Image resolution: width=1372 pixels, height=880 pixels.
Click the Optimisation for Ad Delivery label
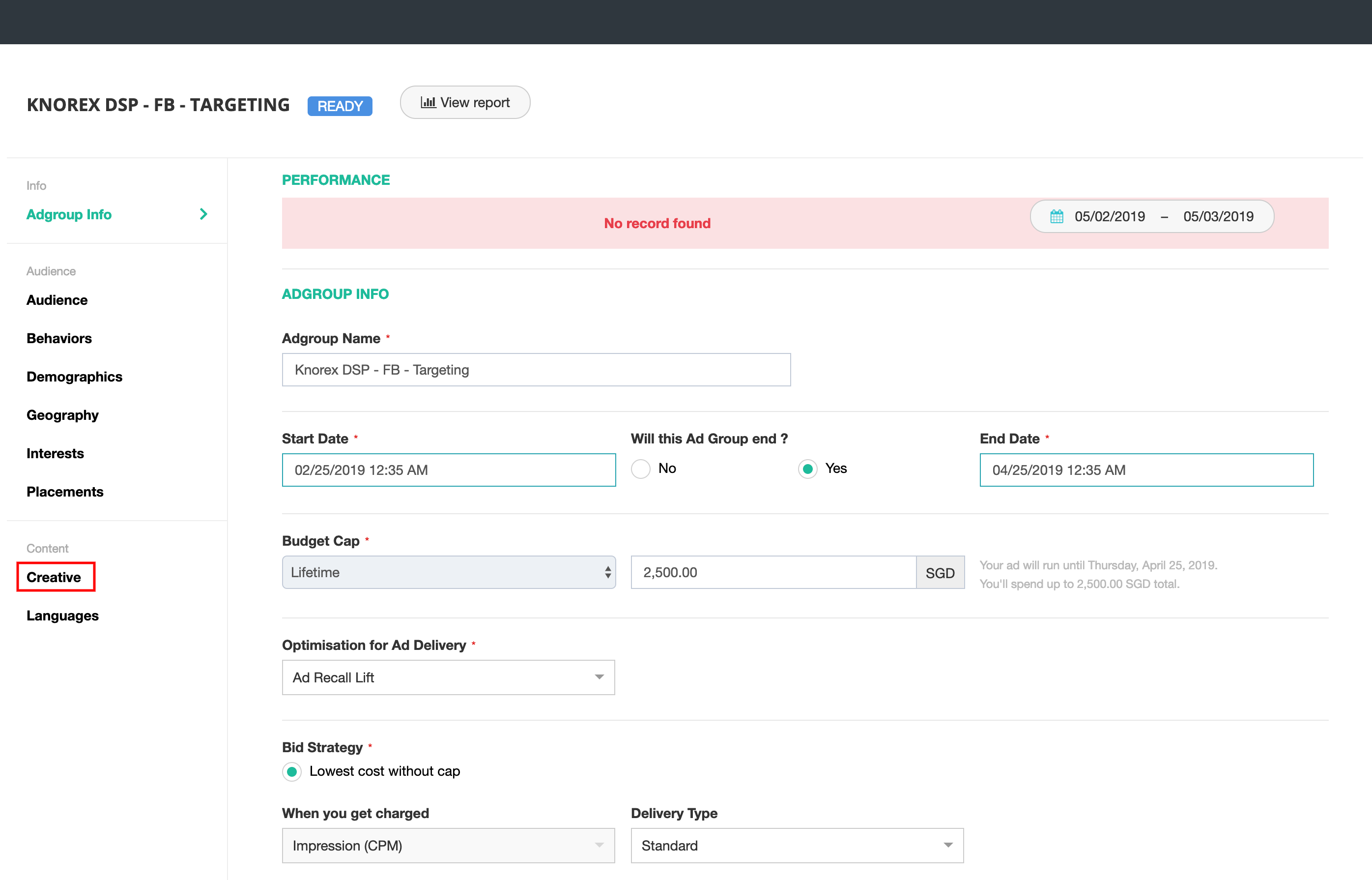pos(374,645)
